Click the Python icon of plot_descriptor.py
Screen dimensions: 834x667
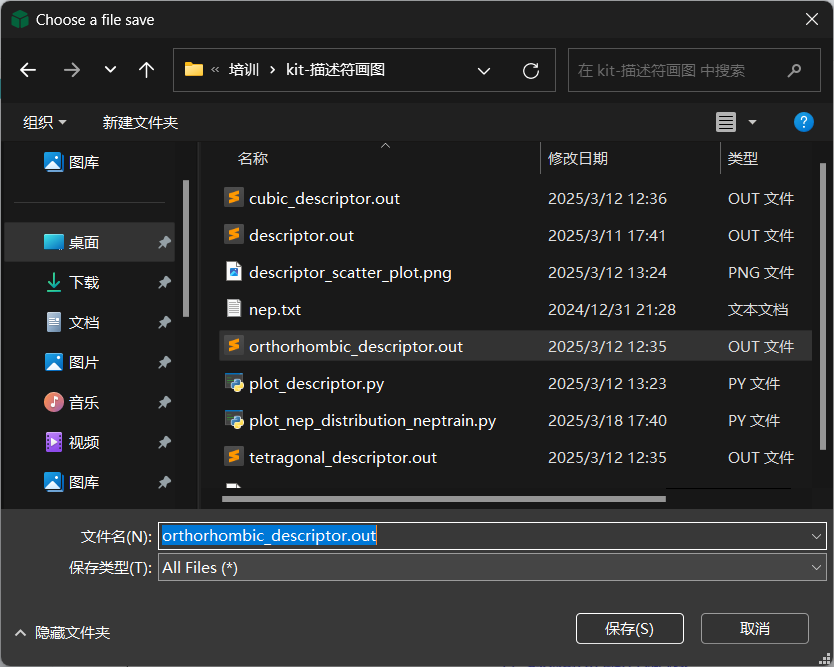coord(233,383)
